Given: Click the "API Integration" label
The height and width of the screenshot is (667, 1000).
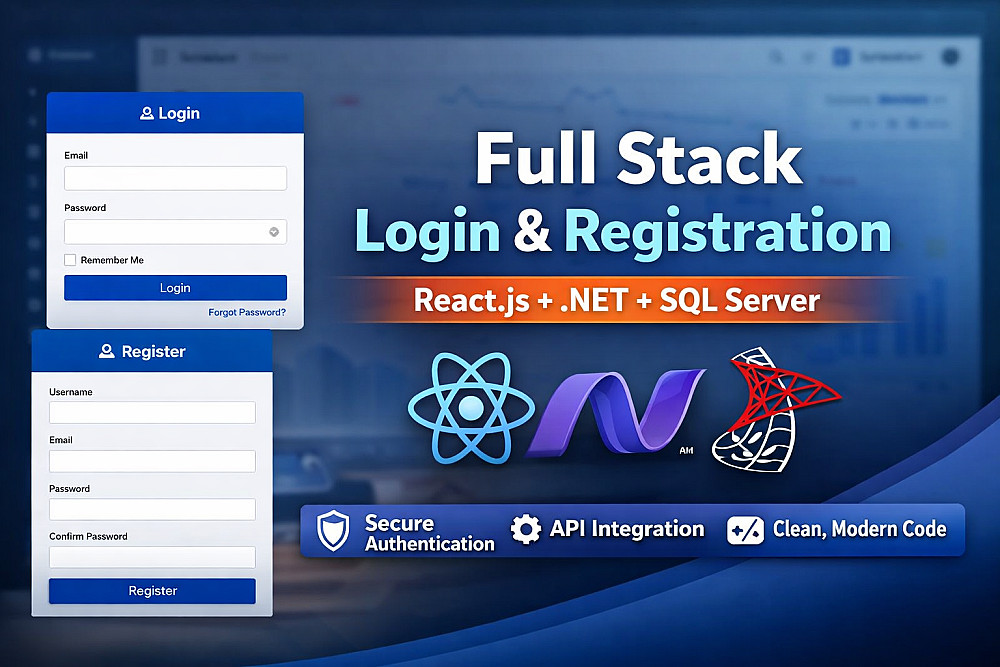Looking at the screenshot, I should click(x=627, y=529).
